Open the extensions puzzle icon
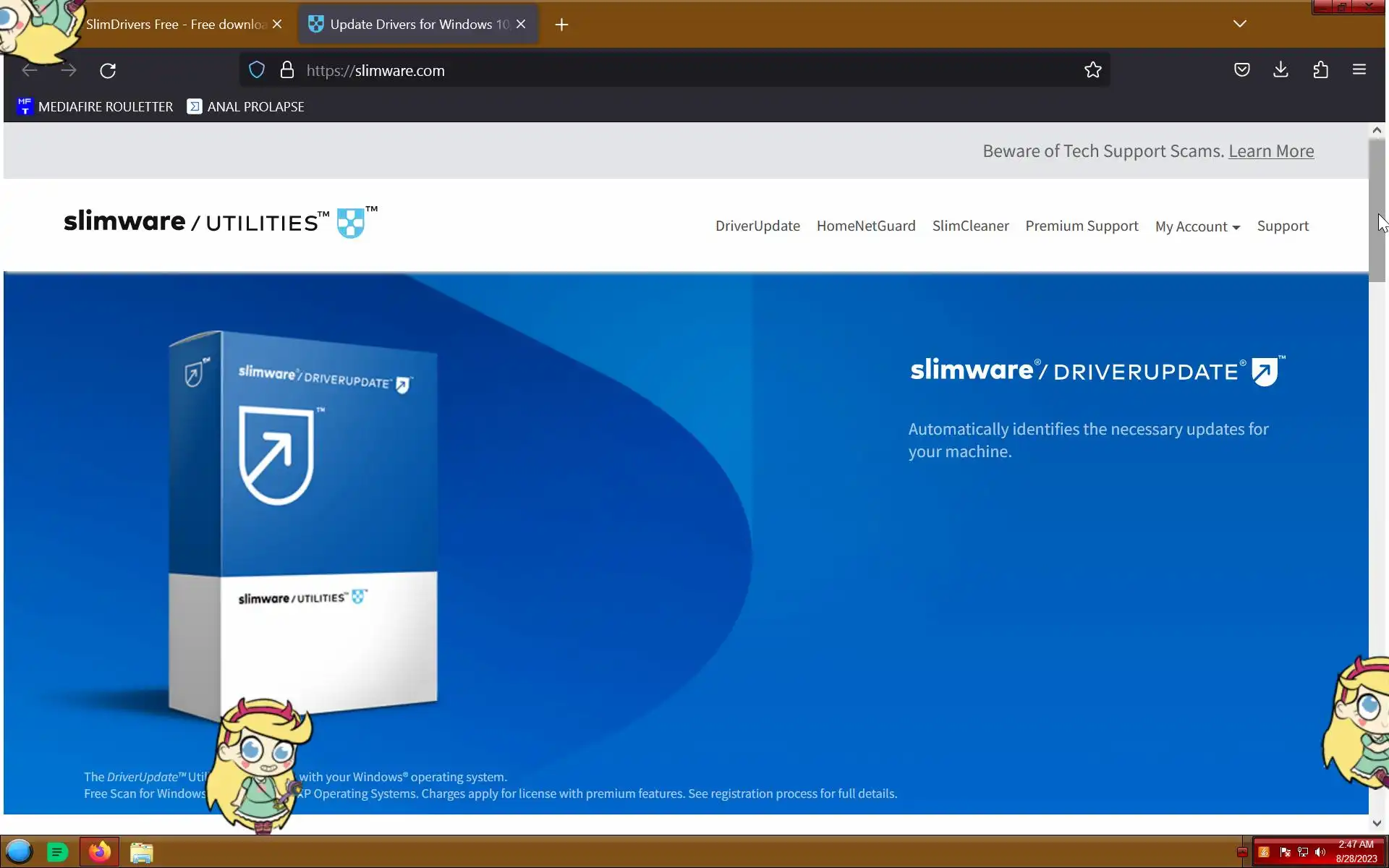1389x868 pixels. (1320, 70)
